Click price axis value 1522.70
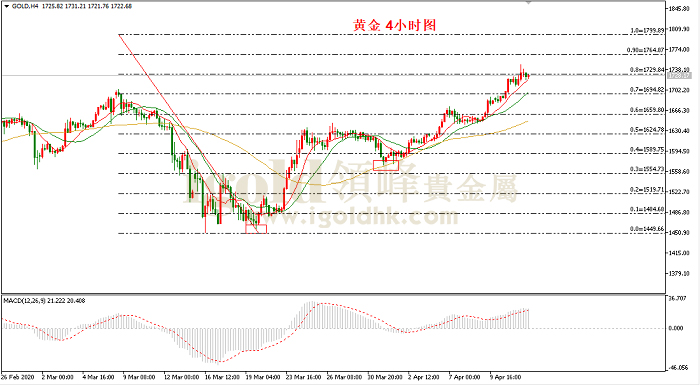Screen dimensions: 700x385 679,192
